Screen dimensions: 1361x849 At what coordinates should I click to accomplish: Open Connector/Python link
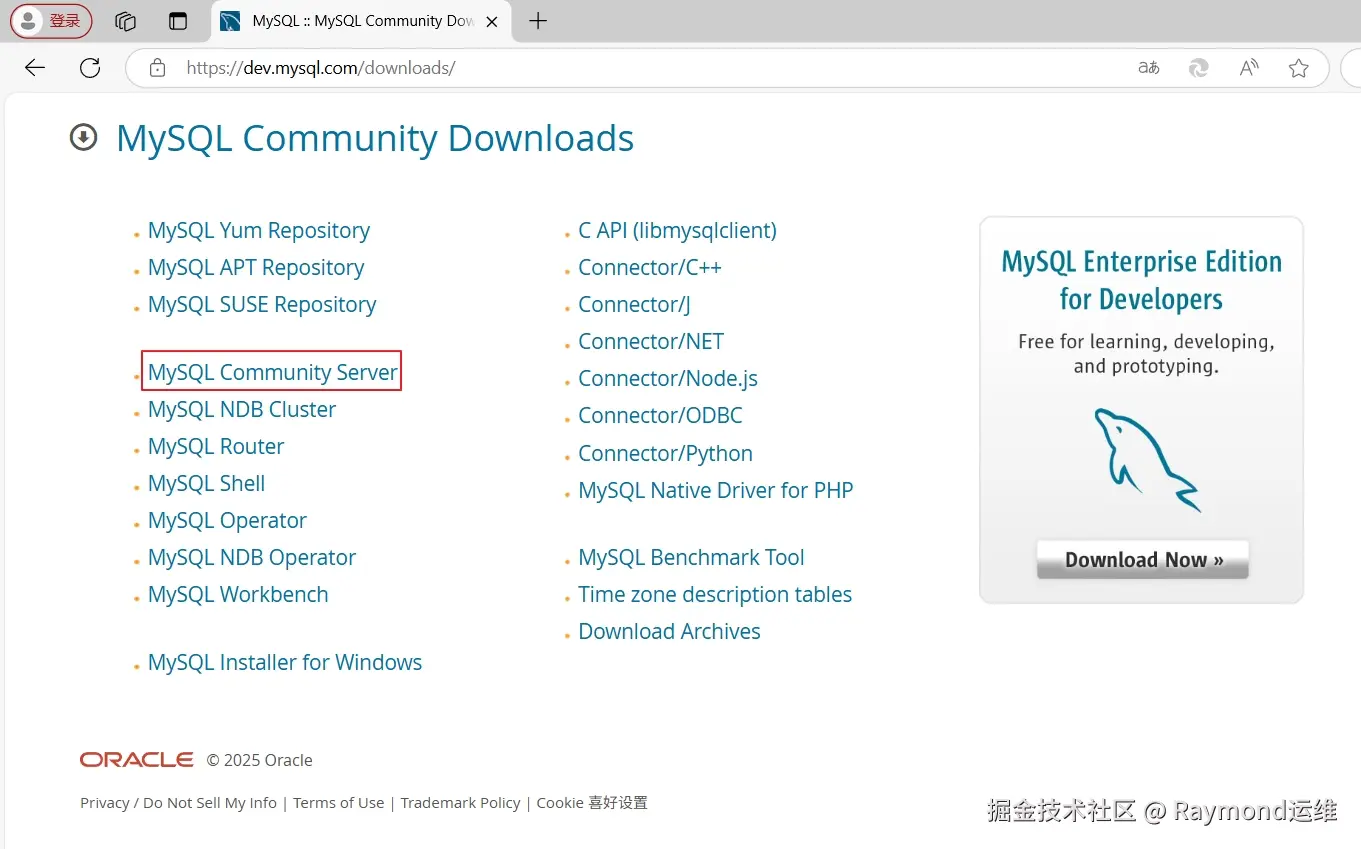[x=665, y=453]
